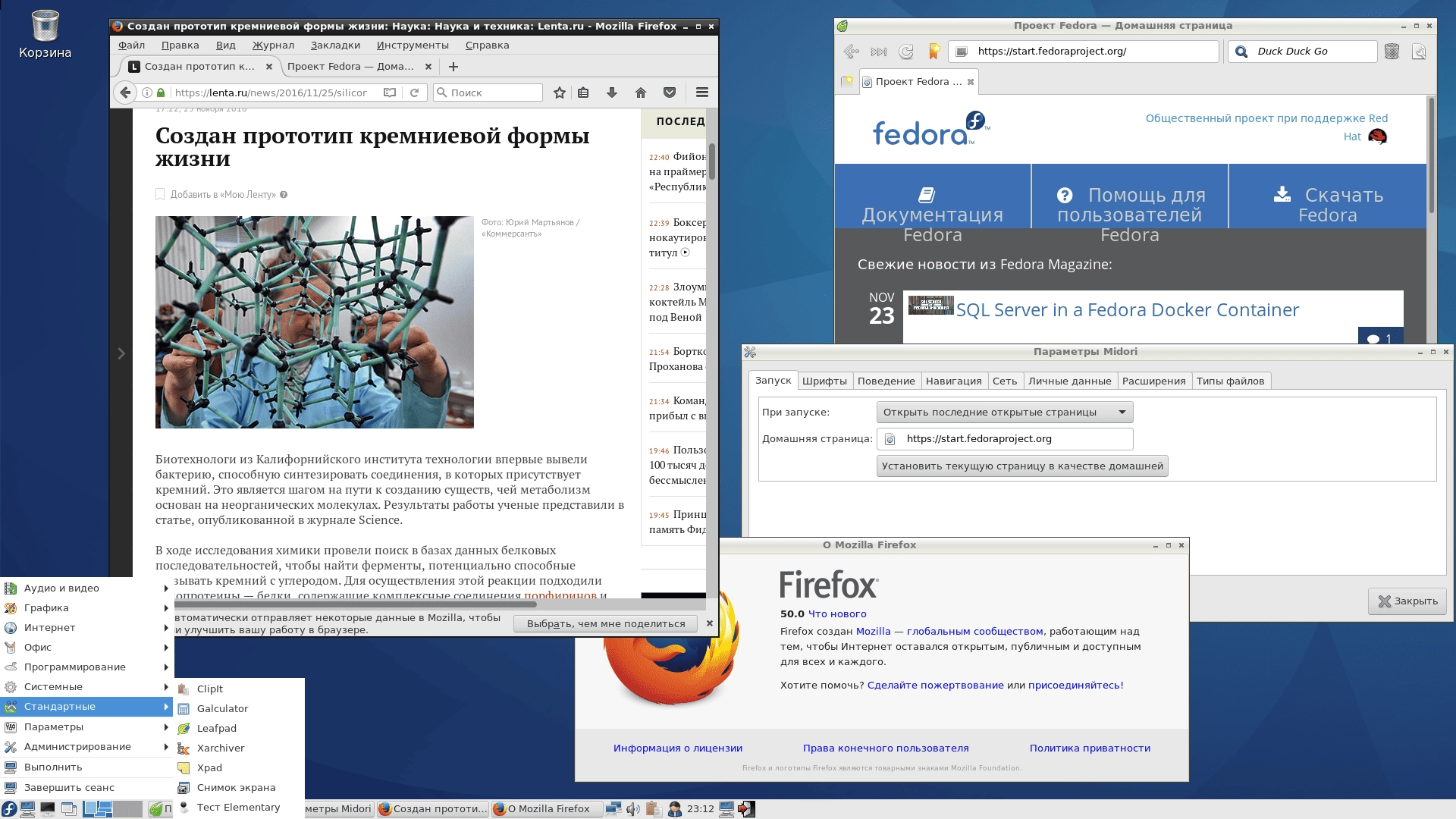This screenshot has height=819, width=1456.
Task: Expand the При запуске dropdown in Midori preferences
Action: (1005, 413)
